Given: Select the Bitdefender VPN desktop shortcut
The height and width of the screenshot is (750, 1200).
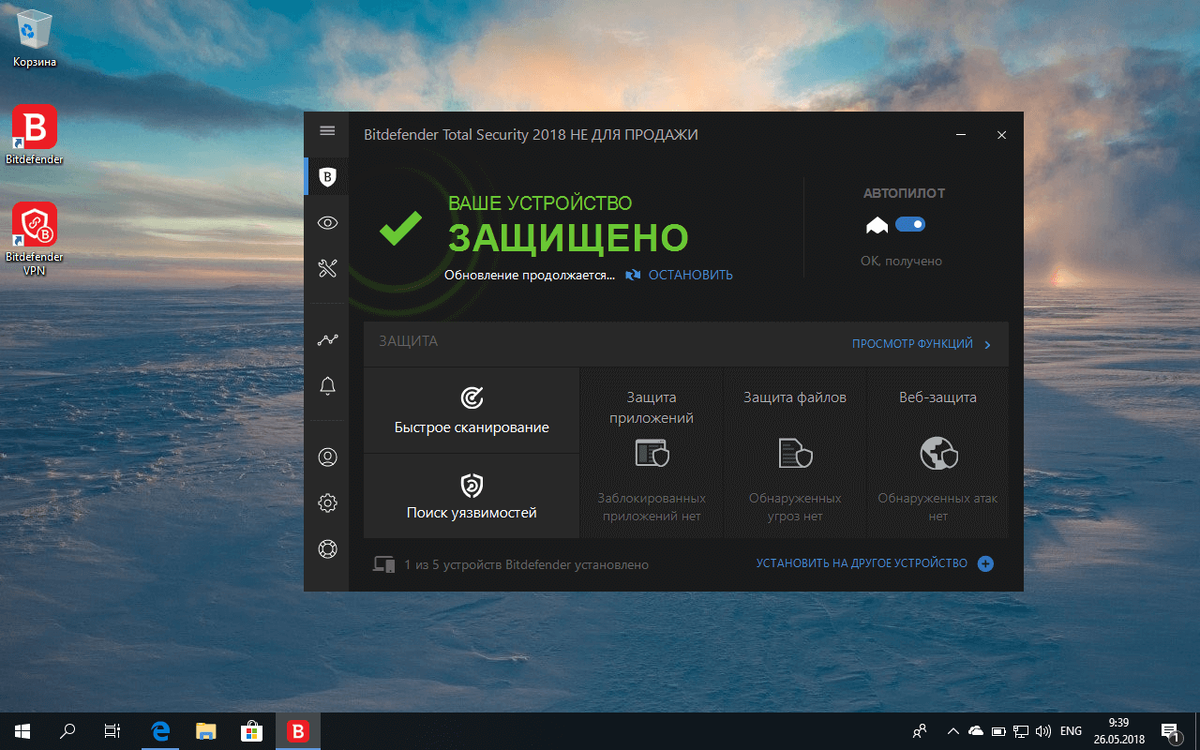Looking at the screenshot, I should [34, 240].
